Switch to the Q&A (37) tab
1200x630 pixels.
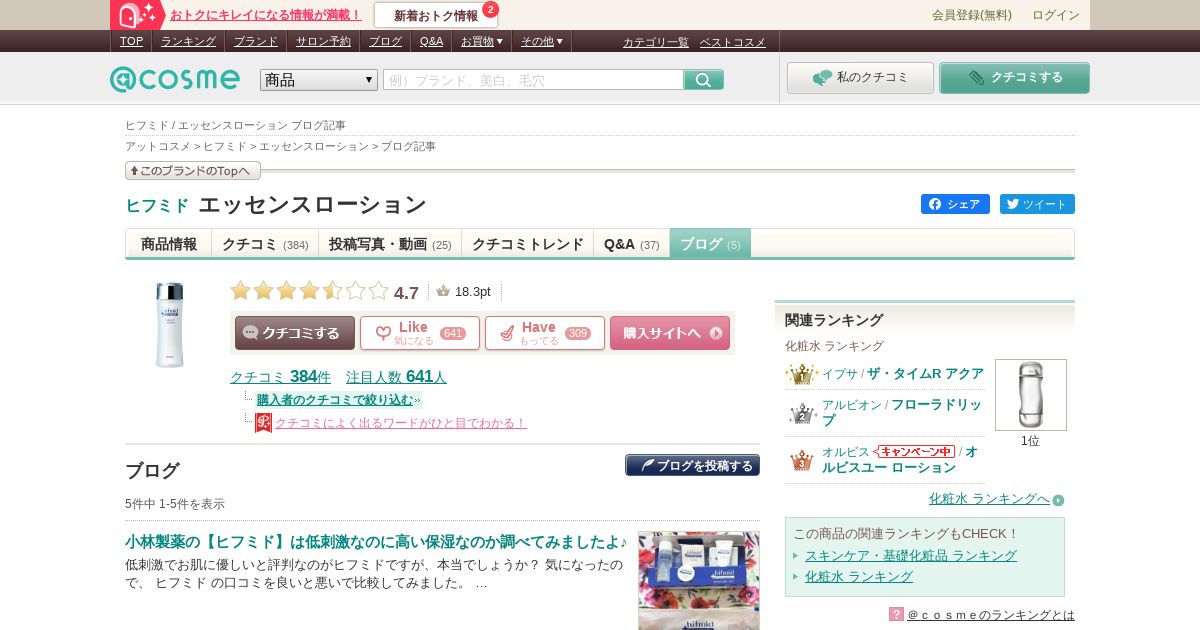point(632,244)
